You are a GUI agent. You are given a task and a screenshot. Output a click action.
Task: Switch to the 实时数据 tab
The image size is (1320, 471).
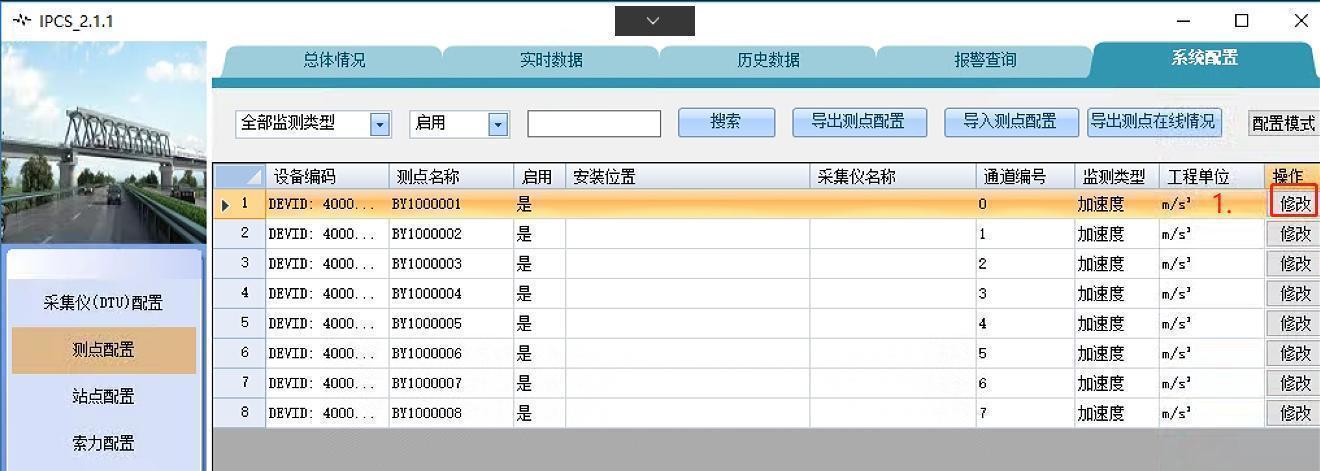(551, 60)
